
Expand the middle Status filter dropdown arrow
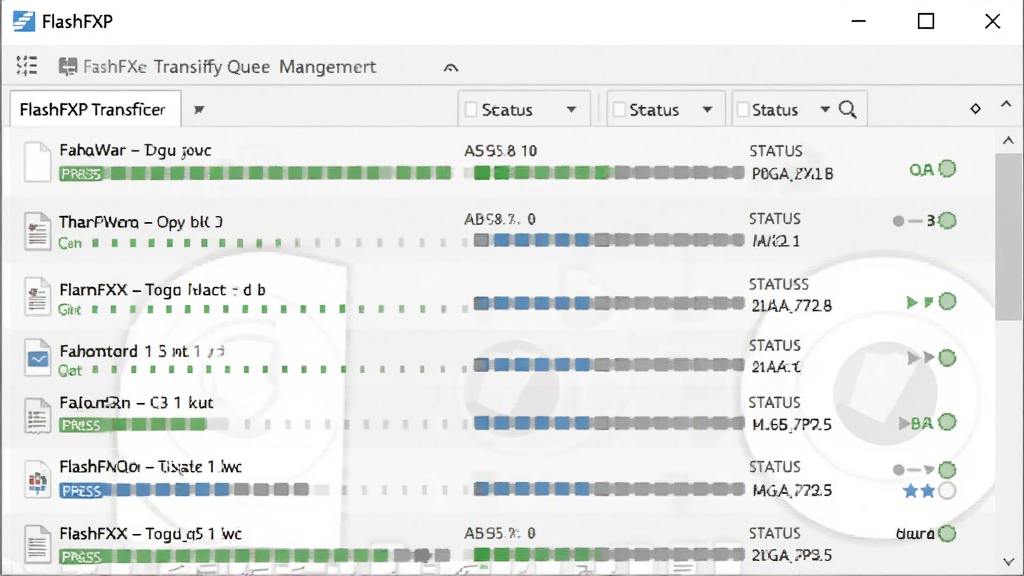tap(707, 110)
